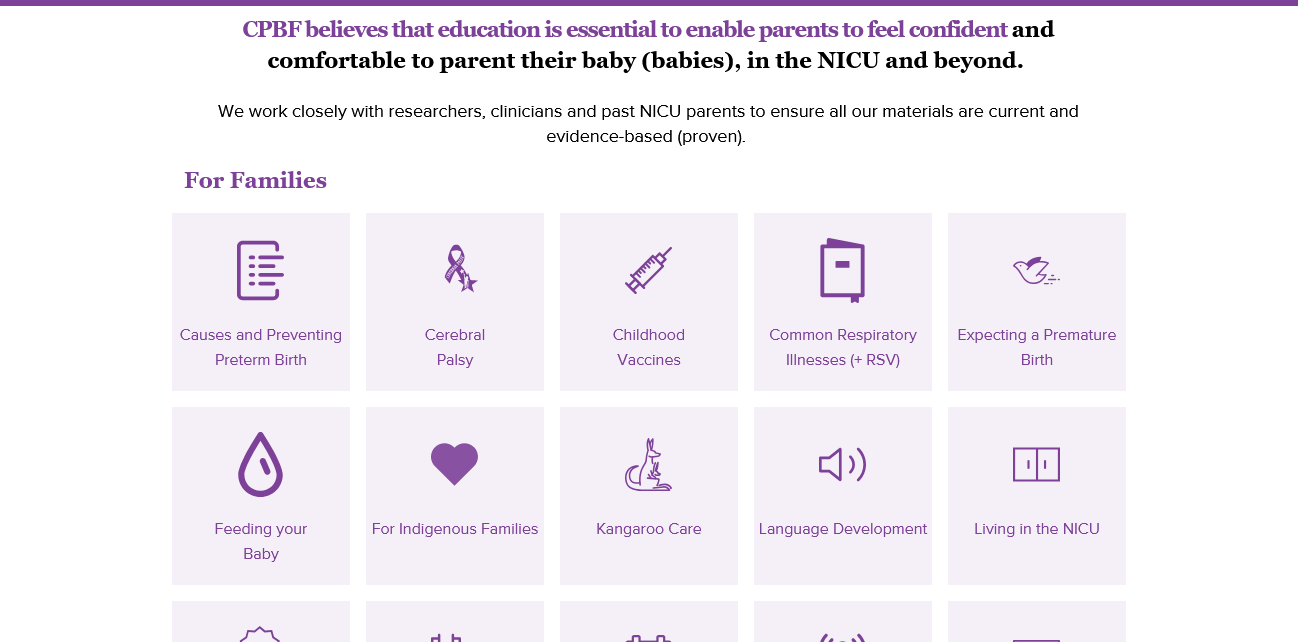1298x642 pixels.
Task: Go to Childhood Vaccines page
Action: [x=649, y=347]
